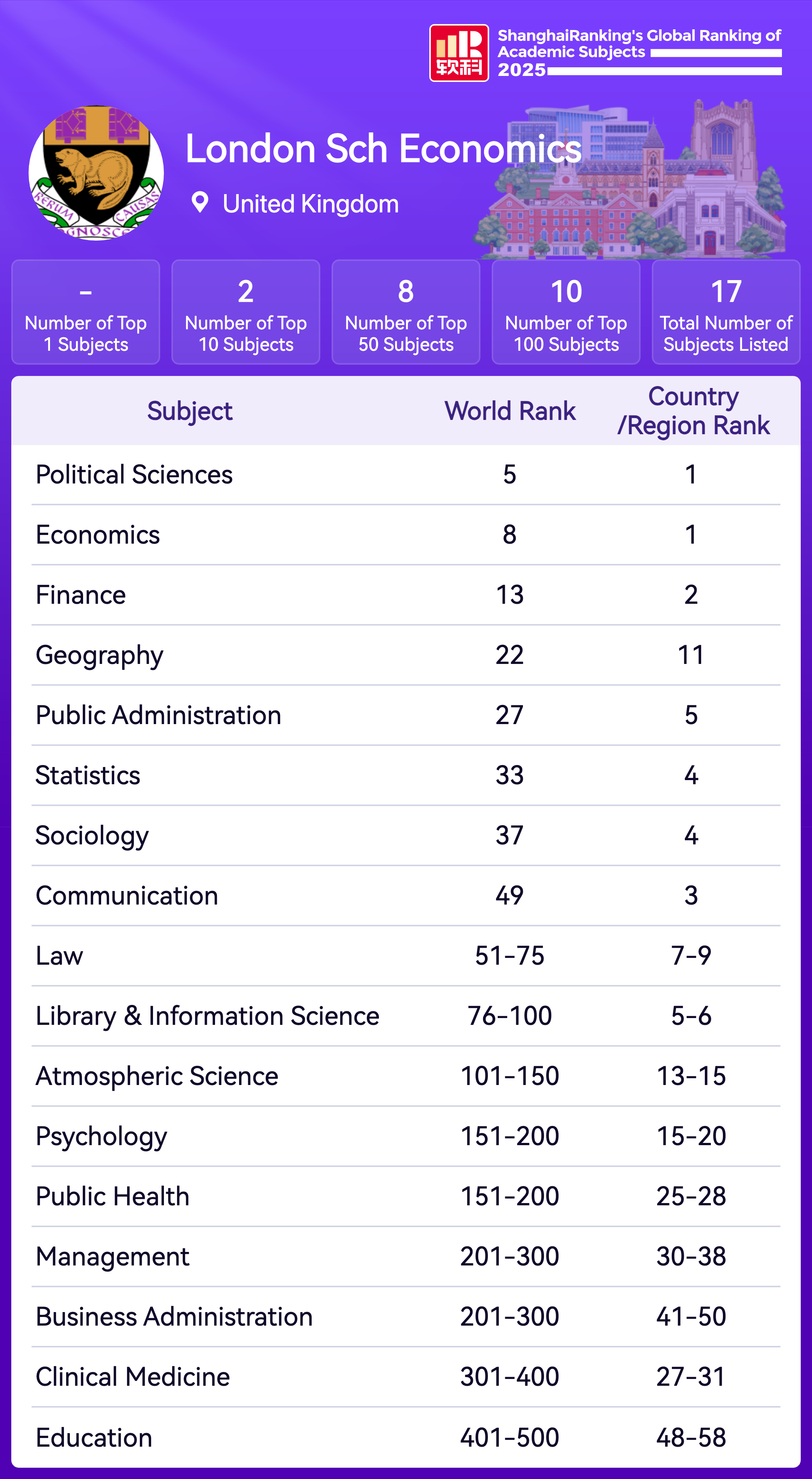This screenshot has width=812, height=1479.
Task: Click the Atmospheric Science subject name
Action: (x=157, y=1076)
